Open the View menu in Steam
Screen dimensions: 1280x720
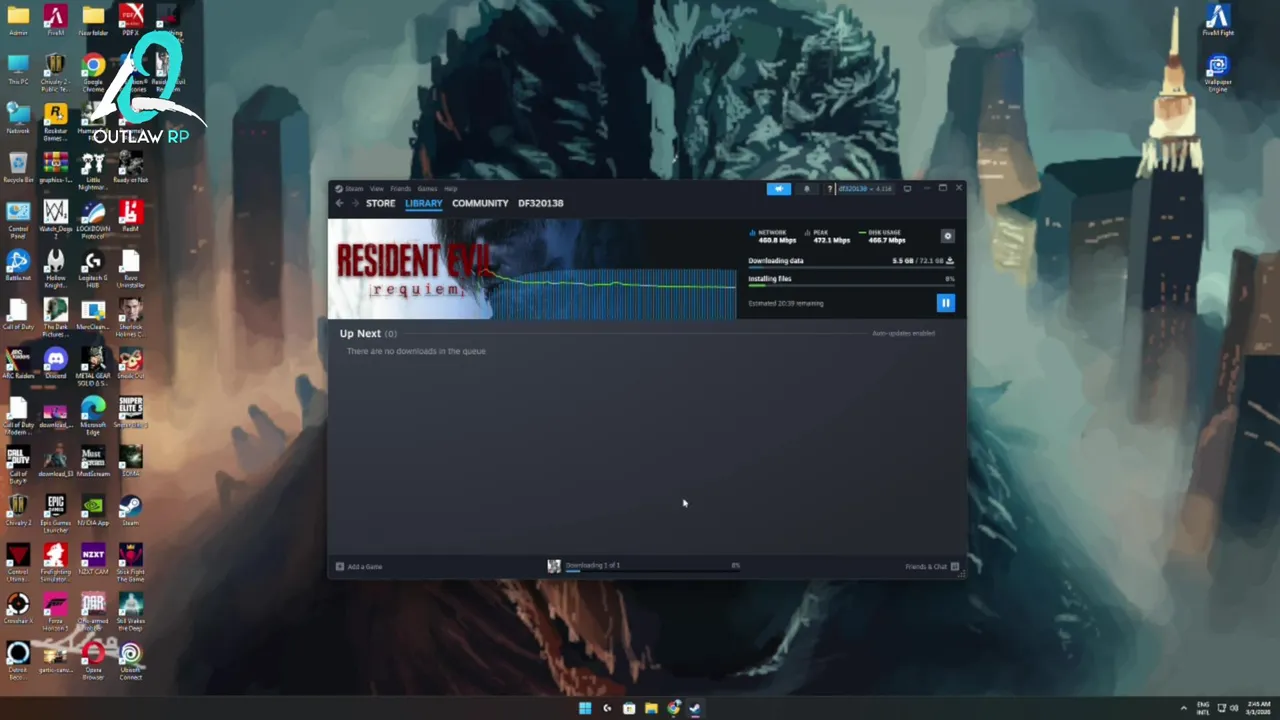[x=376, y=188]
